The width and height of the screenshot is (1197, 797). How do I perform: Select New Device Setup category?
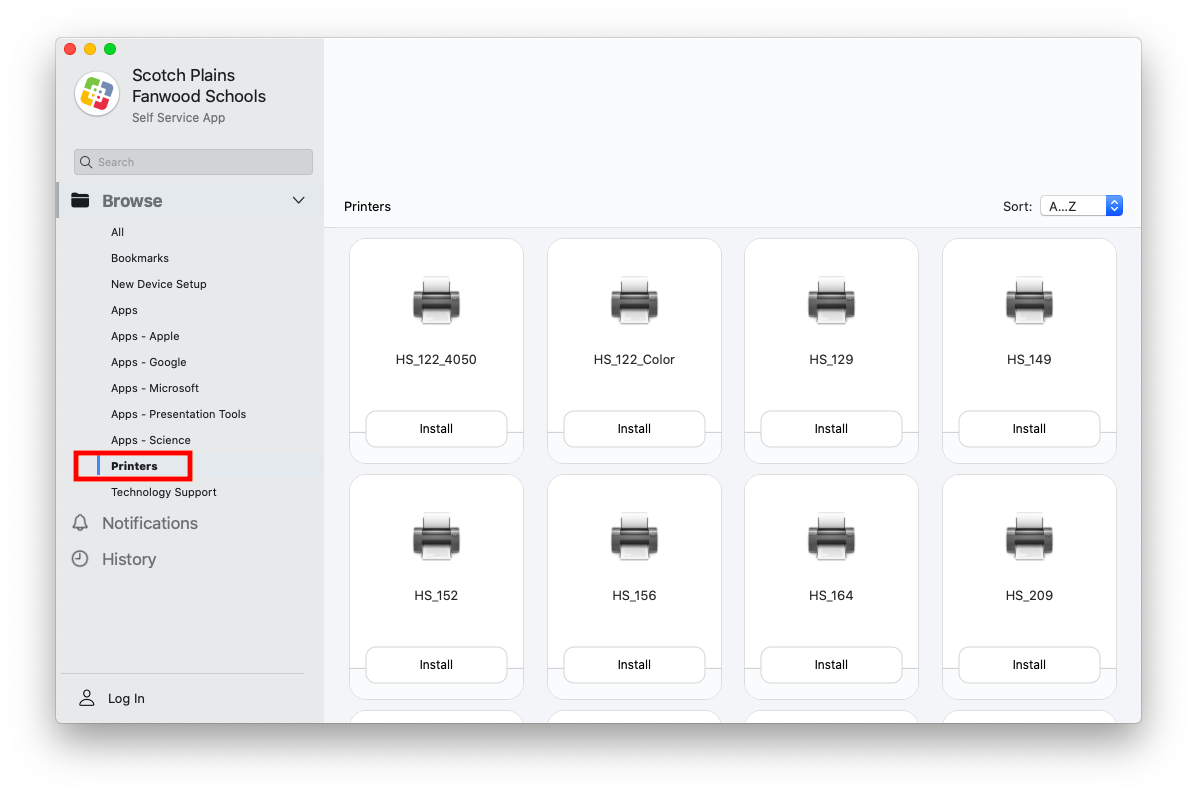click(159, 284)
